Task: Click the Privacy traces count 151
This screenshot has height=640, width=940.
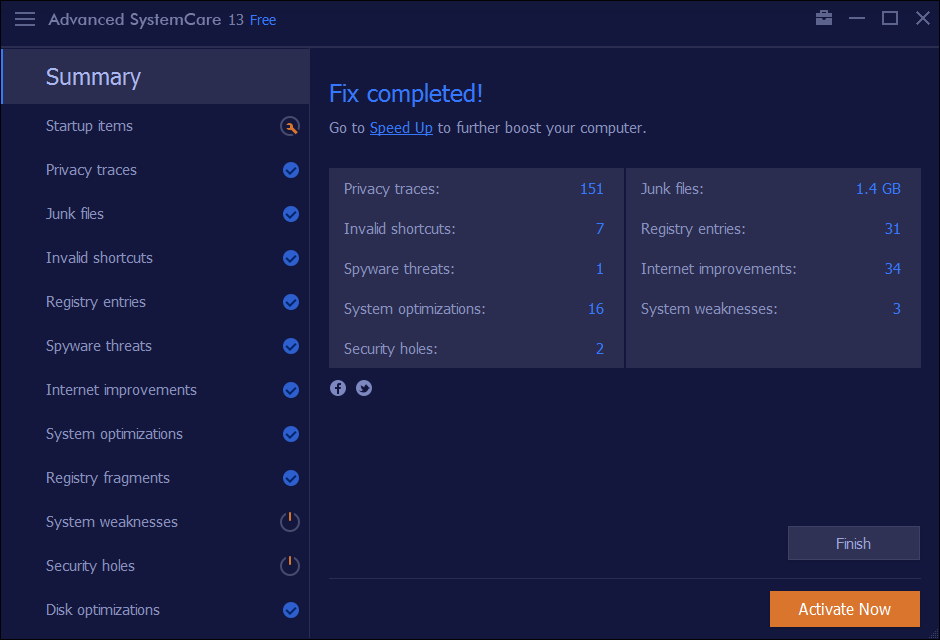Action: pos(592,189)
